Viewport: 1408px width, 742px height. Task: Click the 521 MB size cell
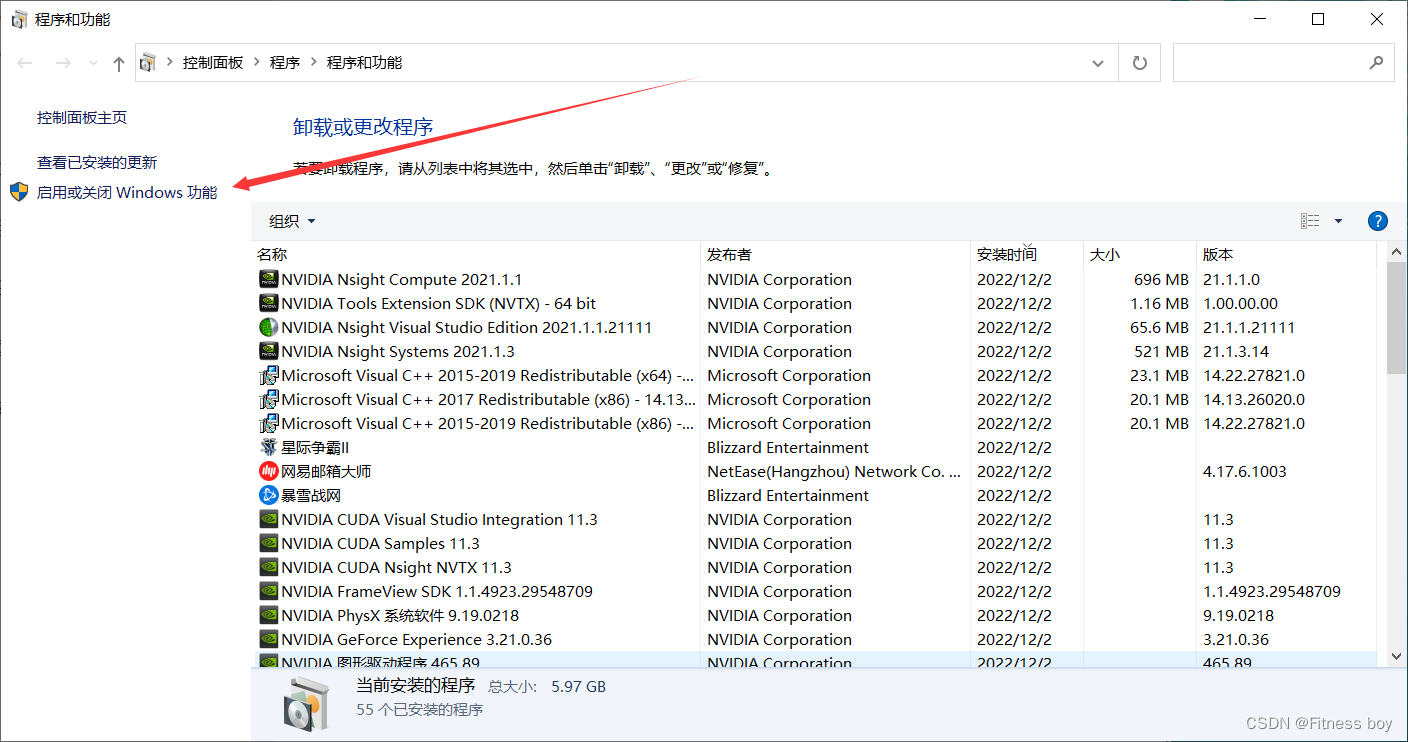tap(1161, 352)
